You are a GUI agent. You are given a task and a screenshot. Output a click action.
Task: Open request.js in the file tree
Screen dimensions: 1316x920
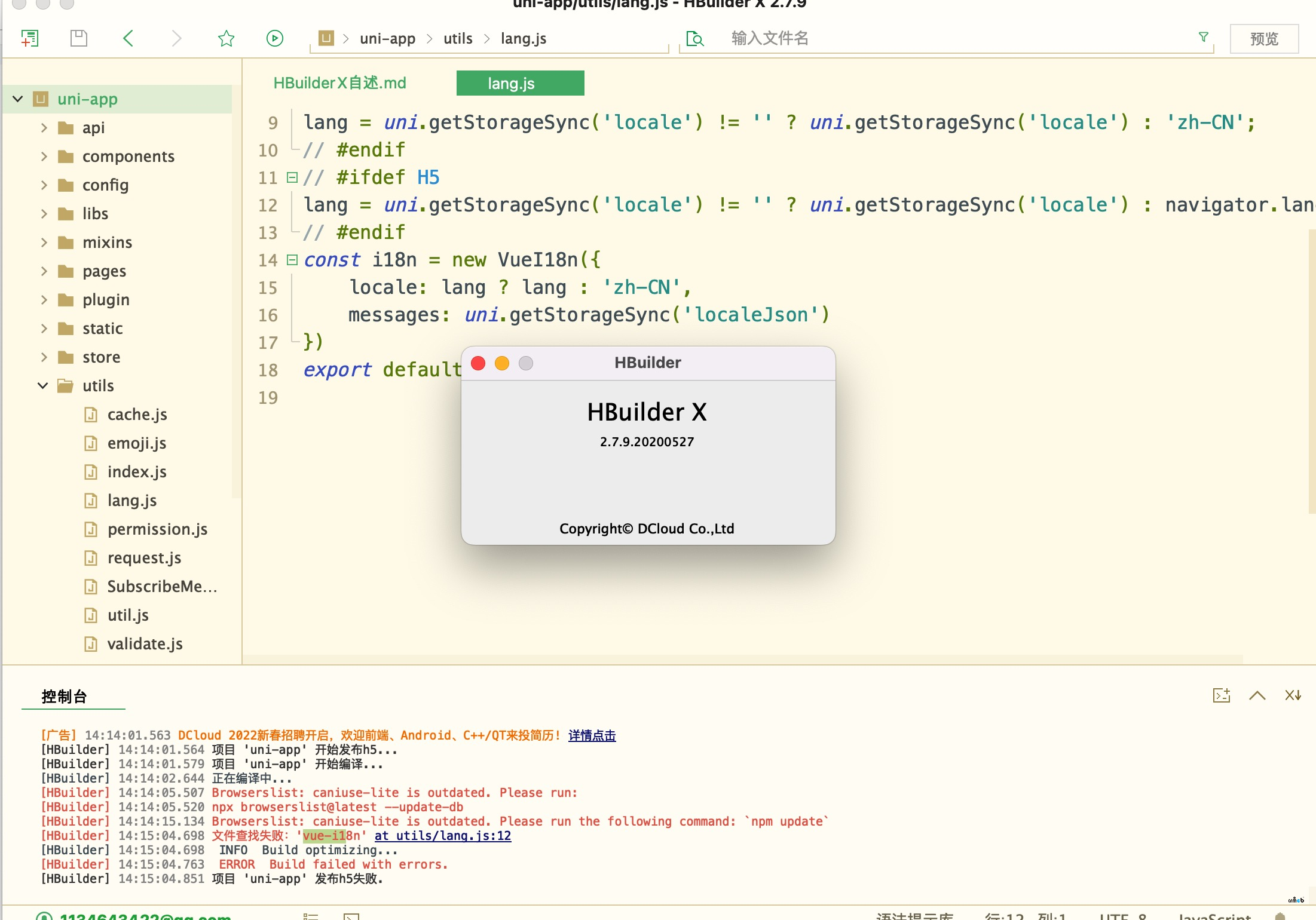144,557
